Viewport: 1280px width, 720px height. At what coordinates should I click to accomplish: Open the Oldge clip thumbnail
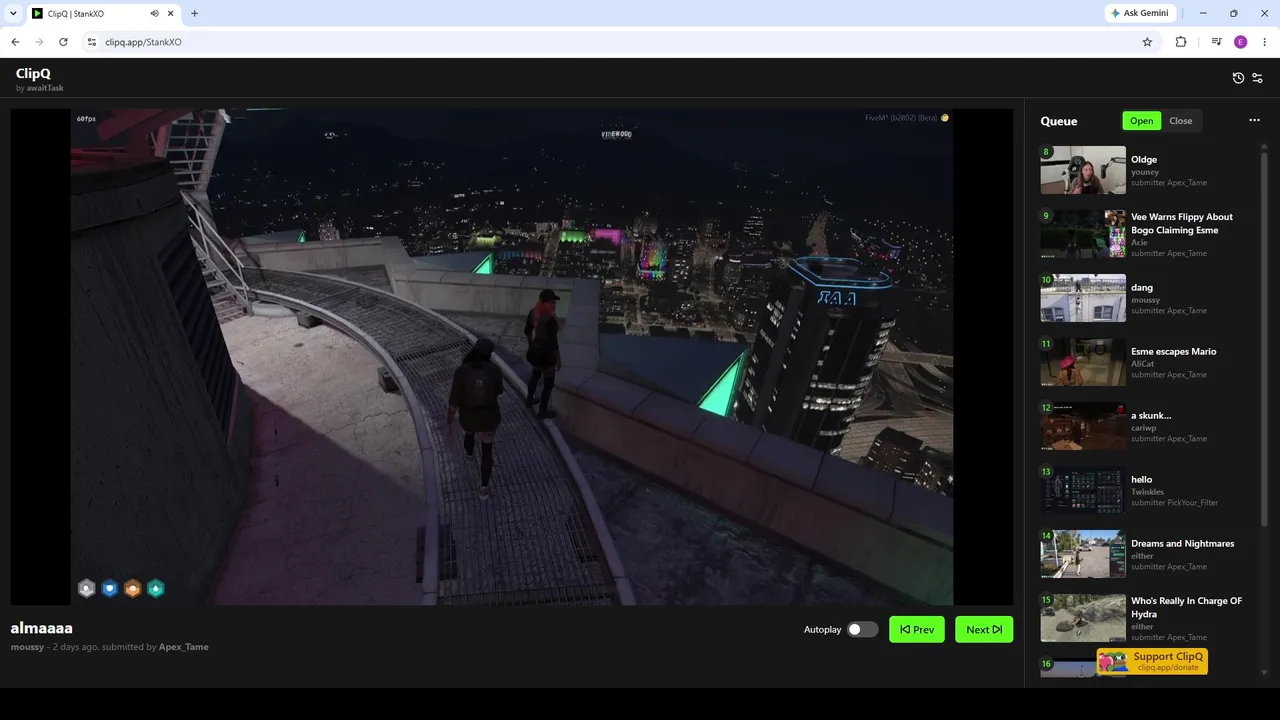coord(1083,170)
